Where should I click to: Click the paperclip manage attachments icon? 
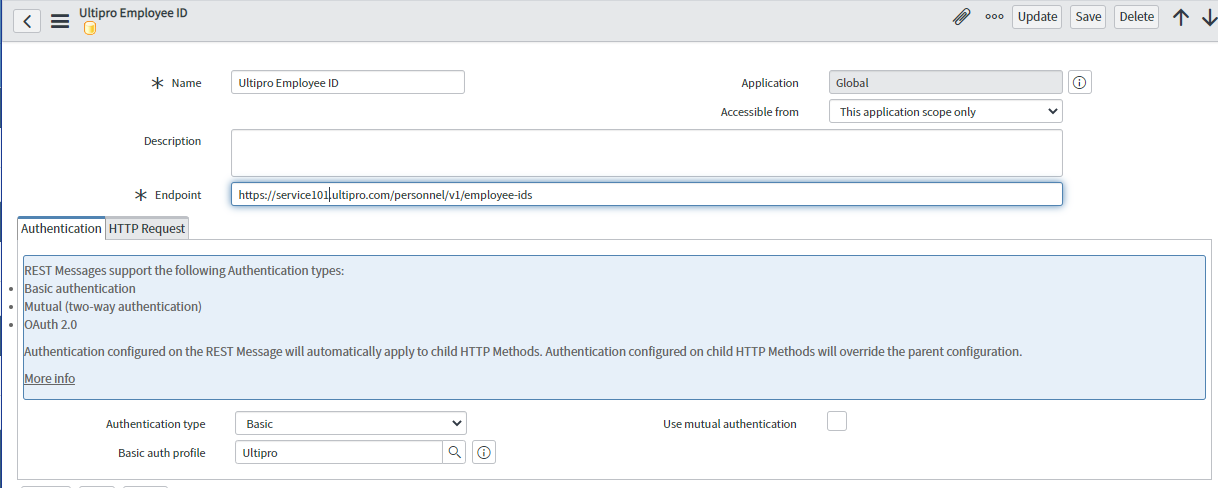tap(961, 17)
